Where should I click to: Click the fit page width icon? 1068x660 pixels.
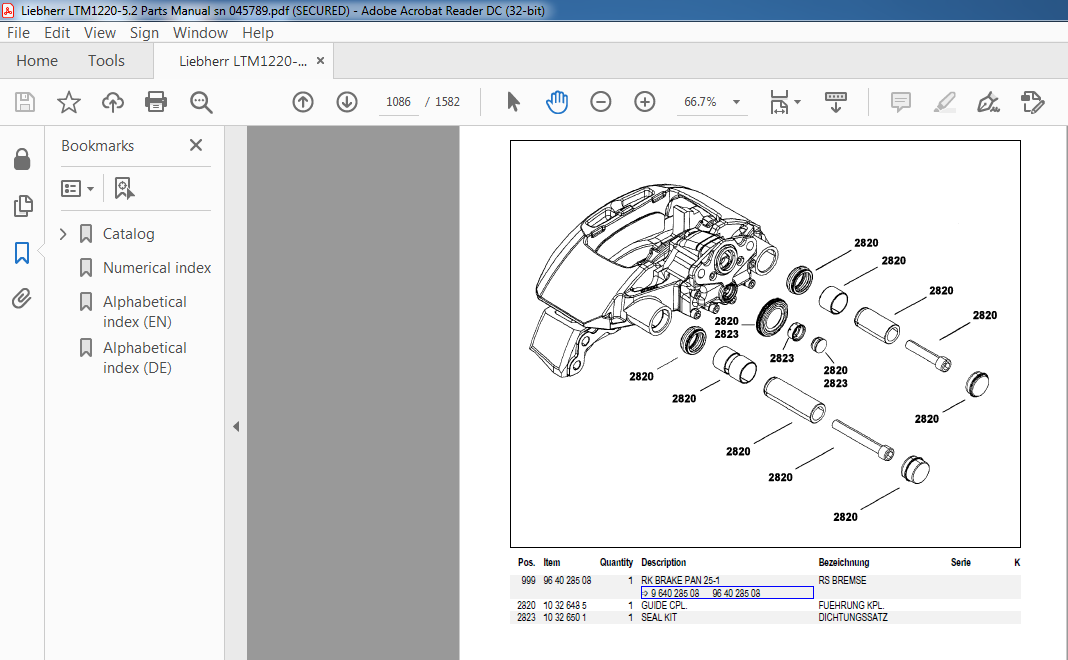pyautogui.click(x=779, y=102)
